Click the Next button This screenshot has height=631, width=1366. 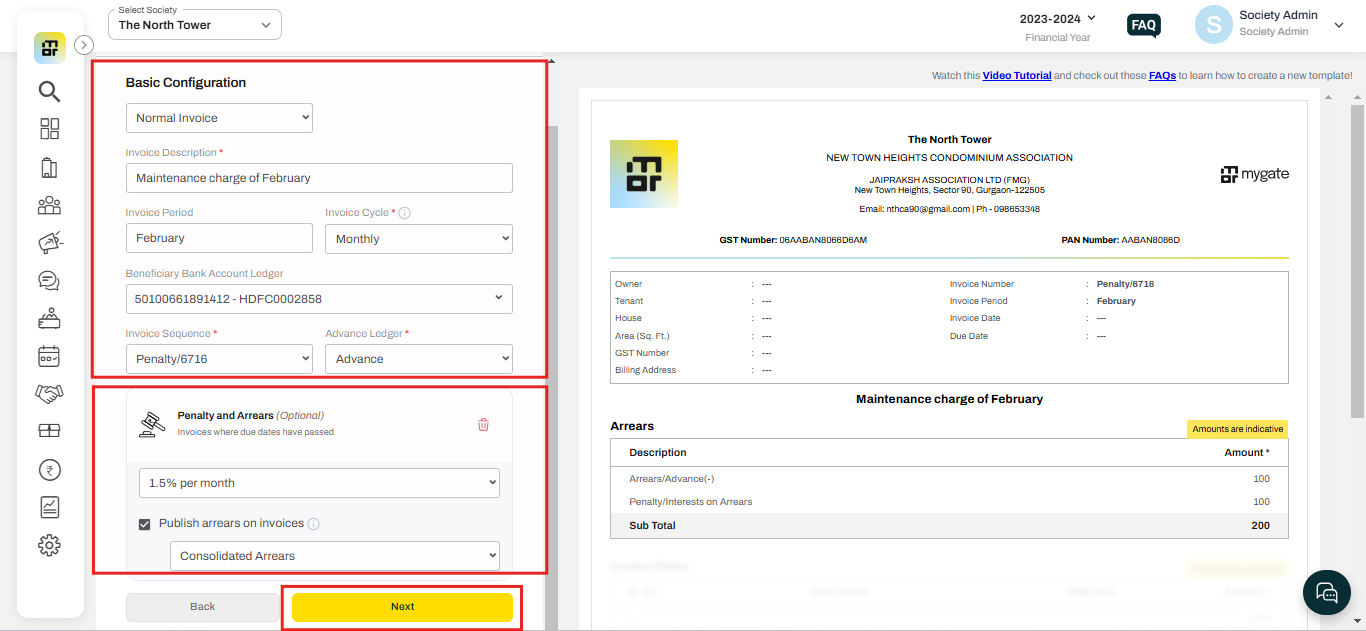pos(402,606)
